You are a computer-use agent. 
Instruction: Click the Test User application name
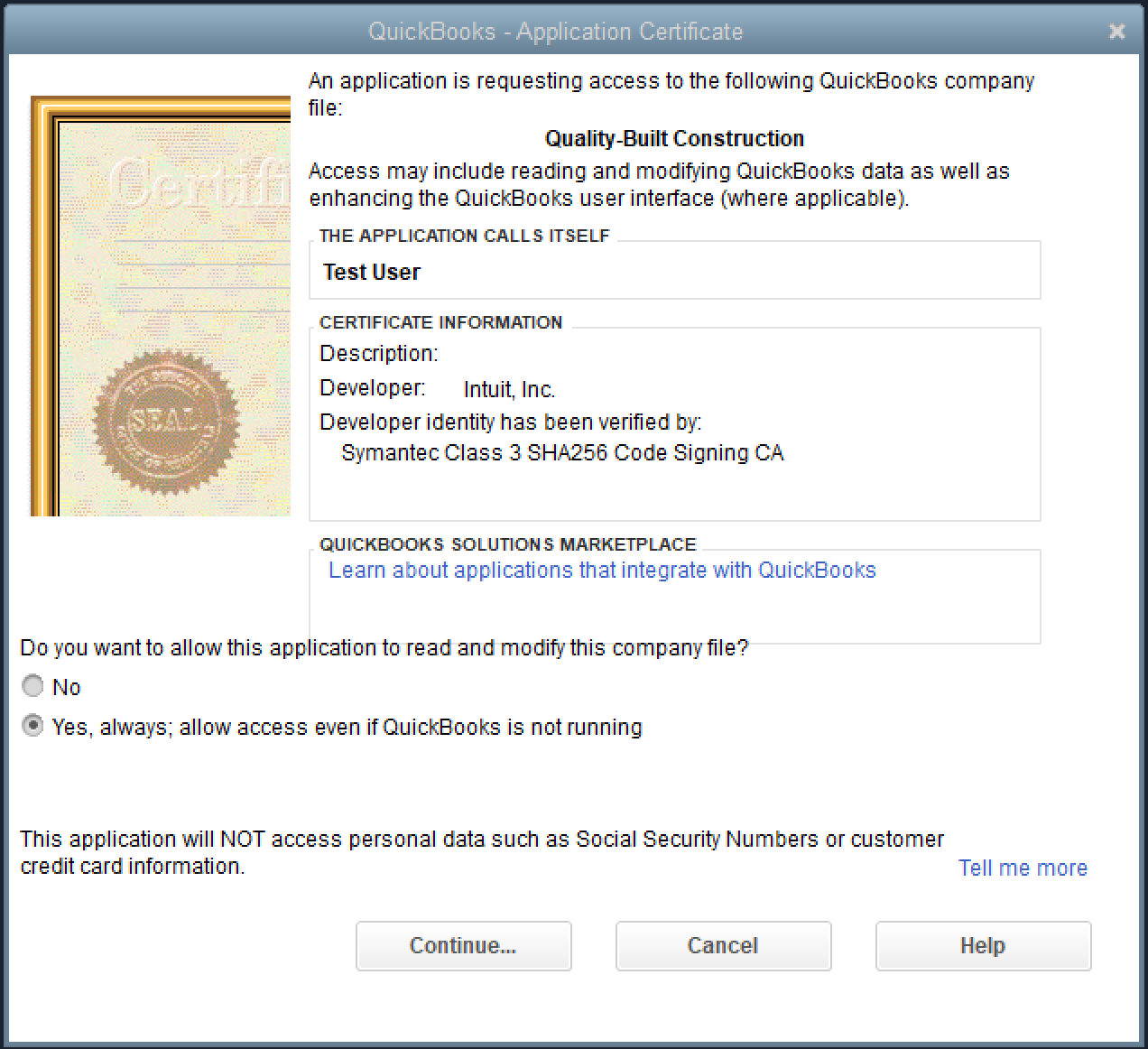tap(372, 273)
